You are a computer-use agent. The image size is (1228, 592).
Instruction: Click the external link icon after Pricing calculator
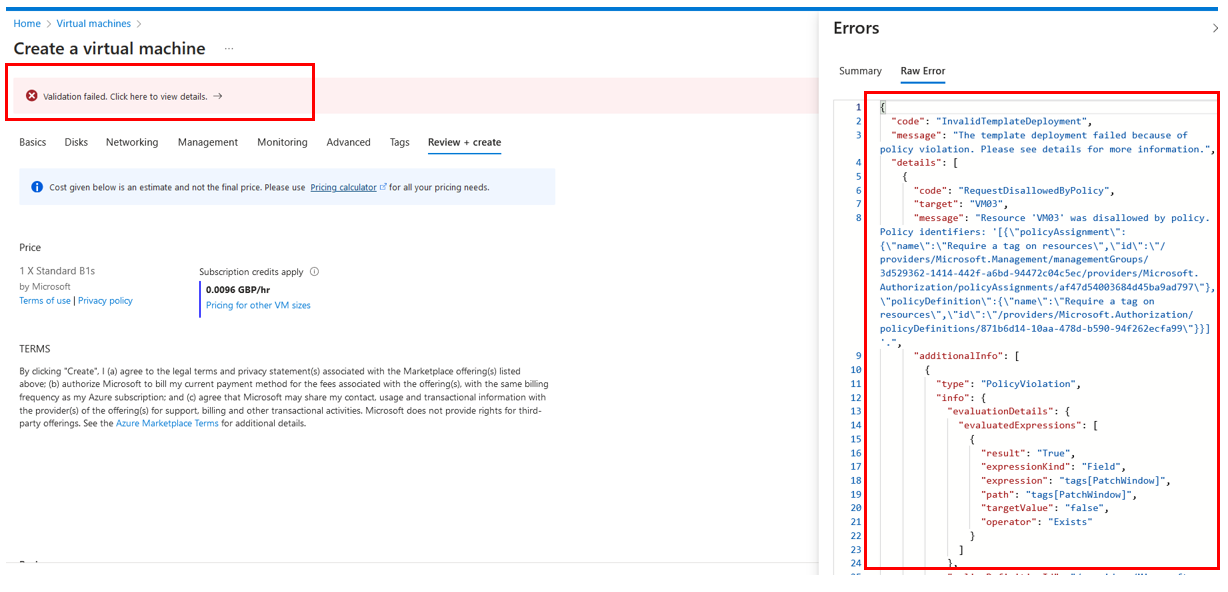(383, 187)
